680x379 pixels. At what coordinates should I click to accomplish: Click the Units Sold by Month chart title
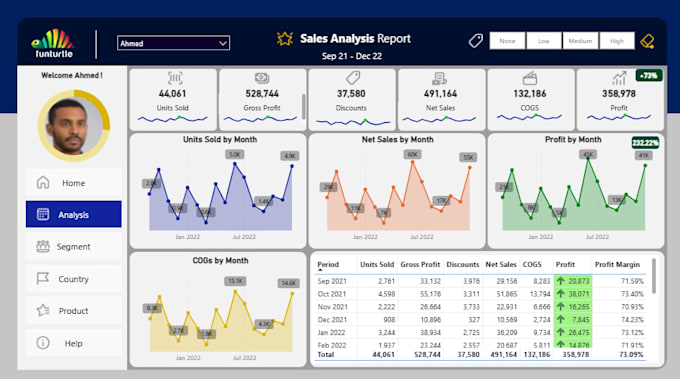tap(220, 139)
